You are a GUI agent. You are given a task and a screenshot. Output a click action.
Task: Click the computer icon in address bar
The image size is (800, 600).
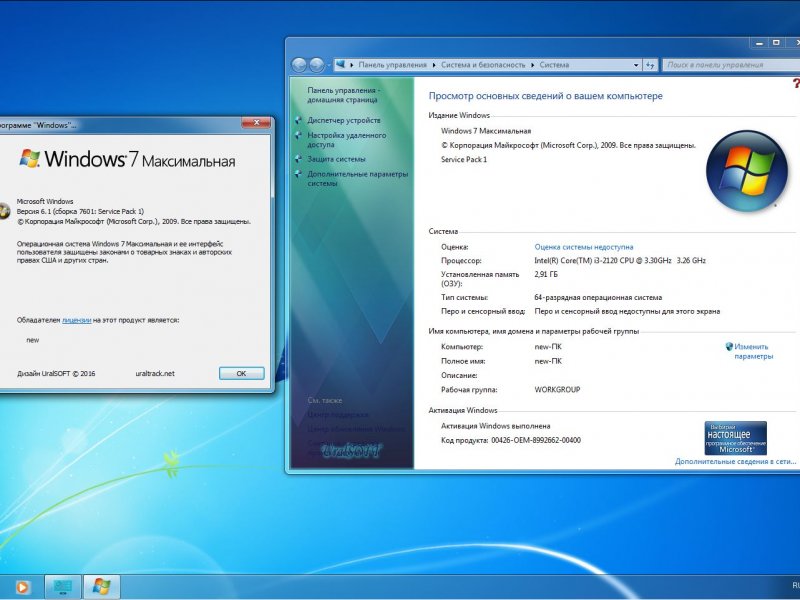click(x=340, y=64)
